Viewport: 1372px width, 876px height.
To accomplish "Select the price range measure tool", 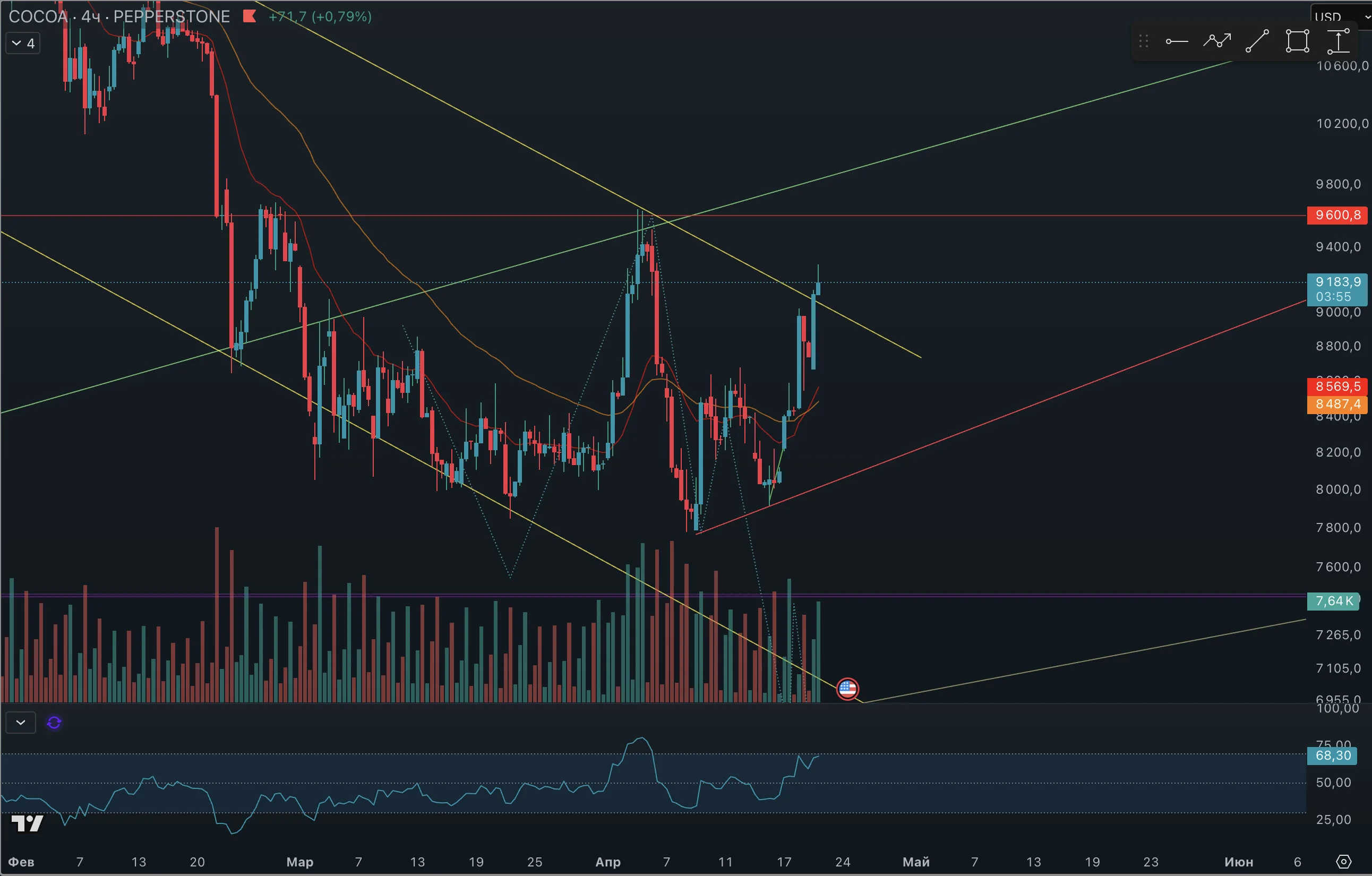I will 1338,41.
